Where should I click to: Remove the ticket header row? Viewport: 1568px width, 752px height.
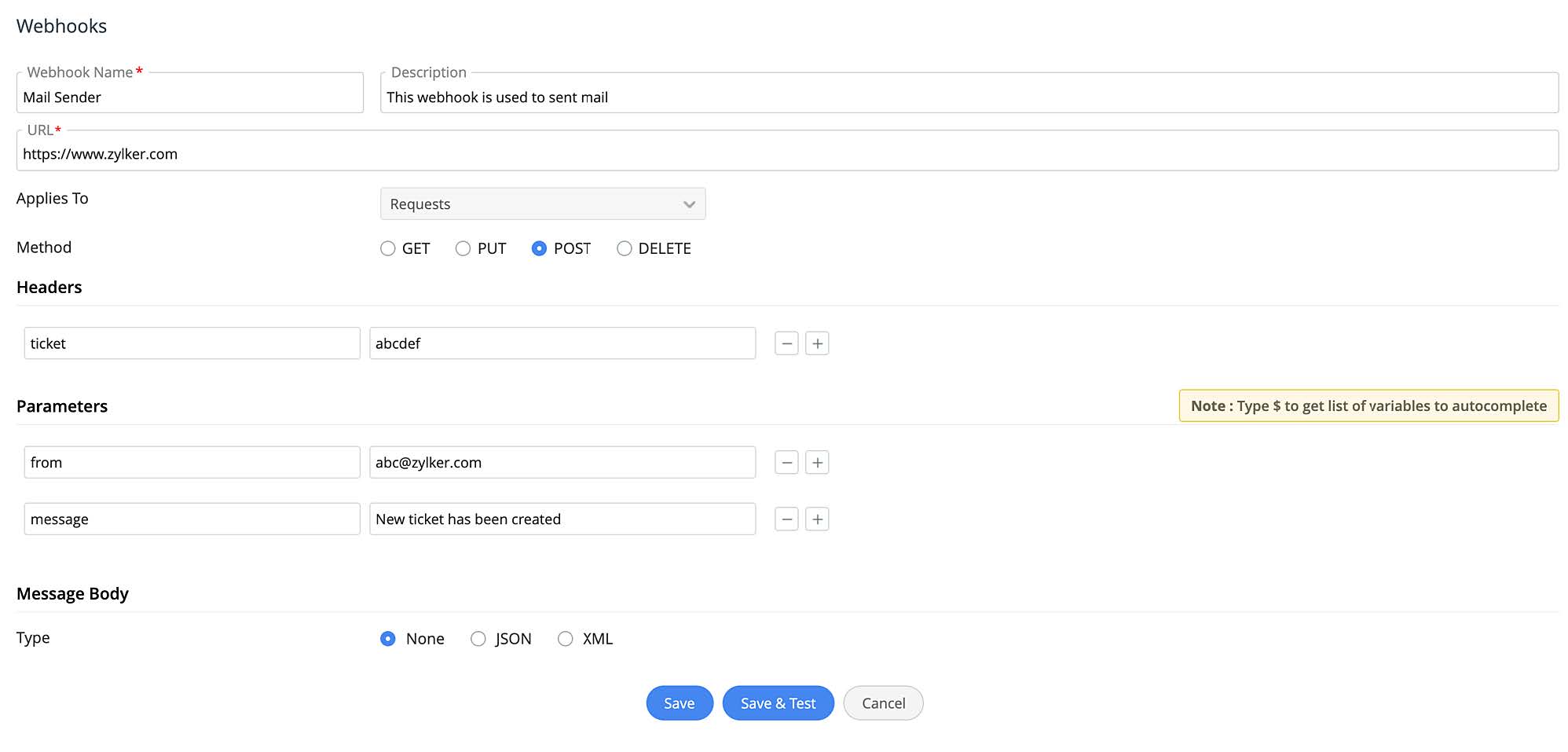[786, 343]
